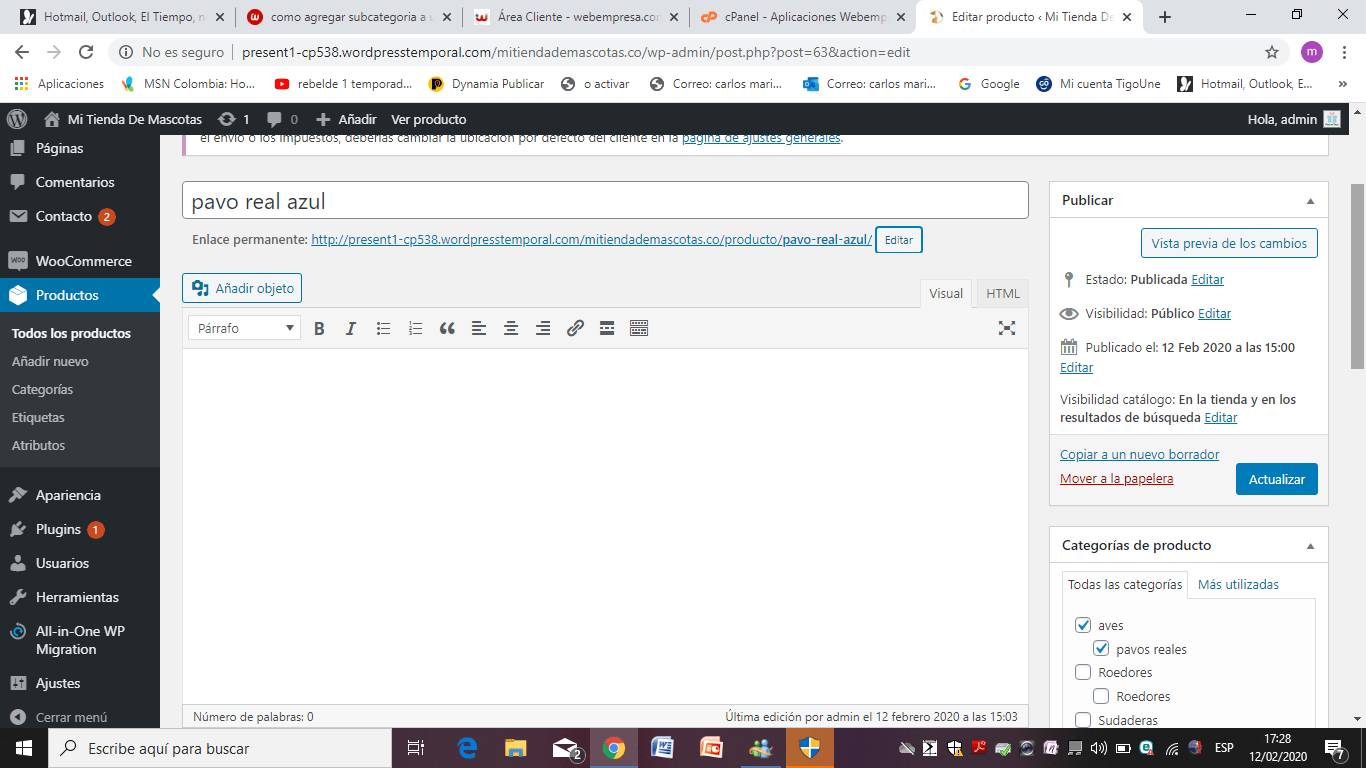Switch editor to the Visual tab

pos(946,293)
